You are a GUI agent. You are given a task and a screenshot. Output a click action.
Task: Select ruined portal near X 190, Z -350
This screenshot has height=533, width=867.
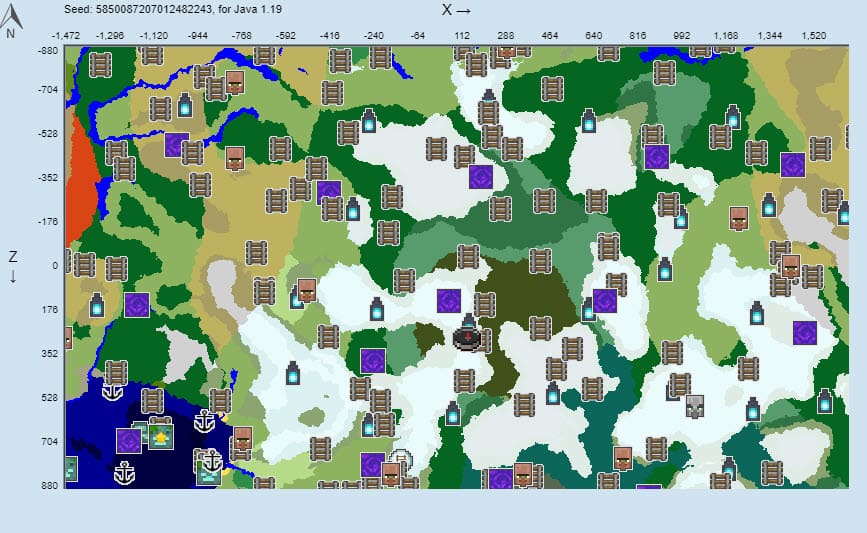coord(481,177)
